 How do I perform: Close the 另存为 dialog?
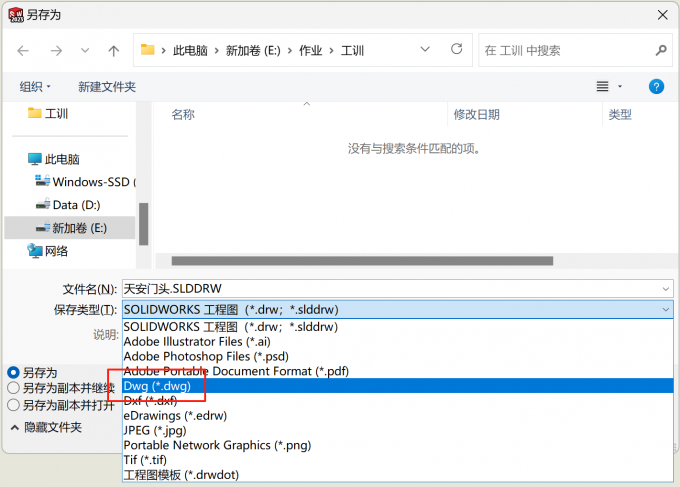(662, 15)
